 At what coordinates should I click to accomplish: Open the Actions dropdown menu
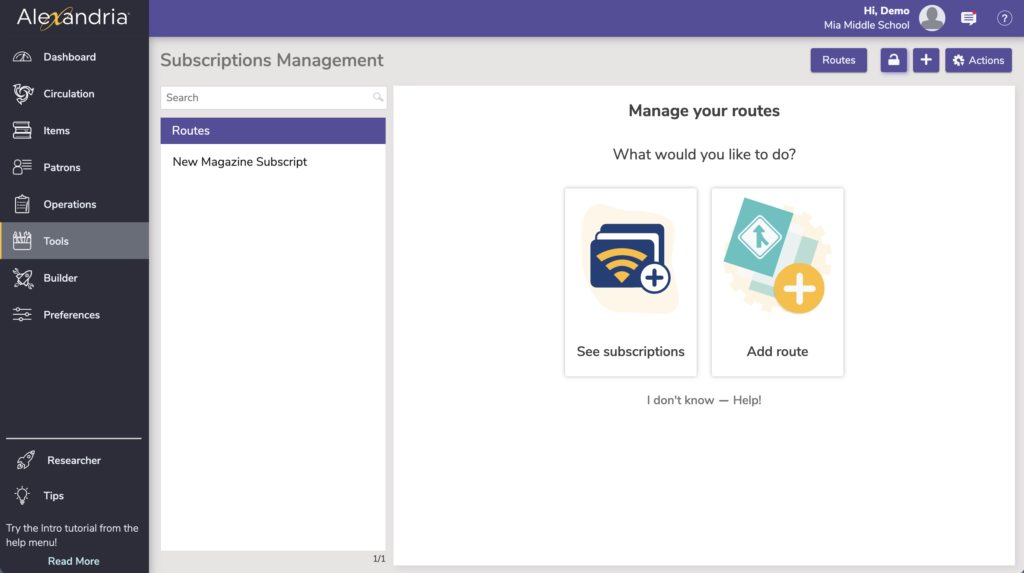click(978, 60)
